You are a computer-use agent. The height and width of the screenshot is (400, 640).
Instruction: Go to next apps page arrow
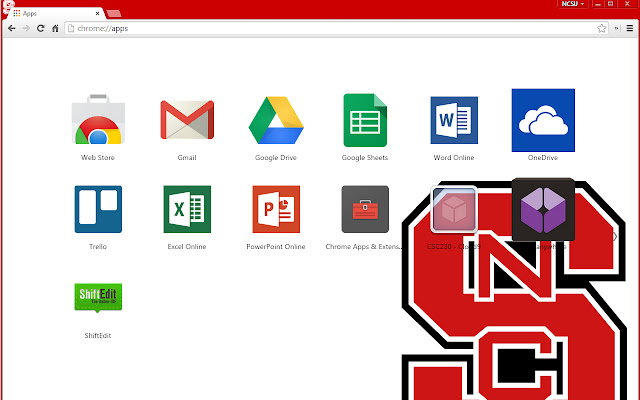(x=615, y=236)
